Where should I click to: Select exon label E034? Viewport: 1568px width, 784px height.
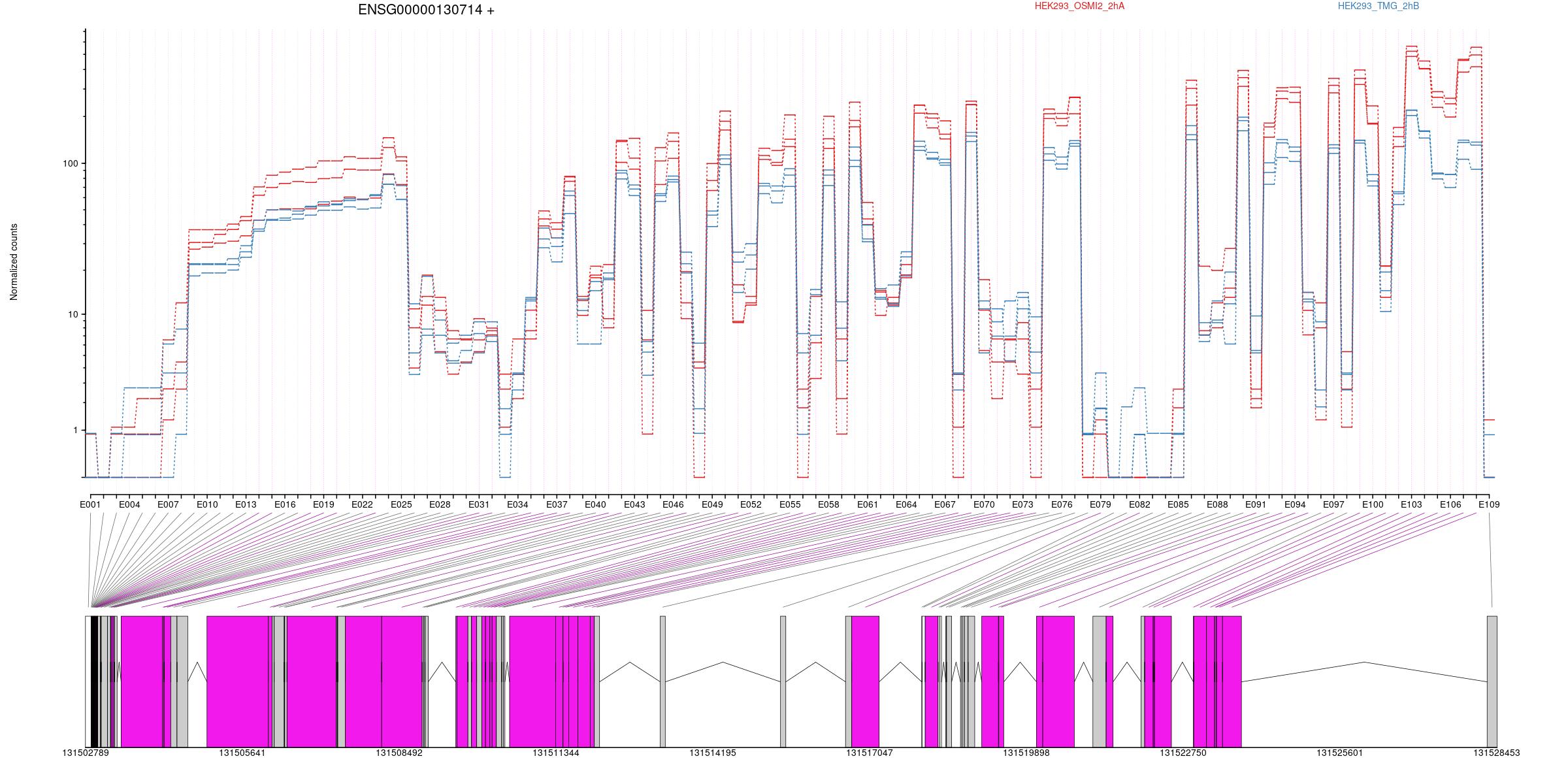click(x=517, y=504)
